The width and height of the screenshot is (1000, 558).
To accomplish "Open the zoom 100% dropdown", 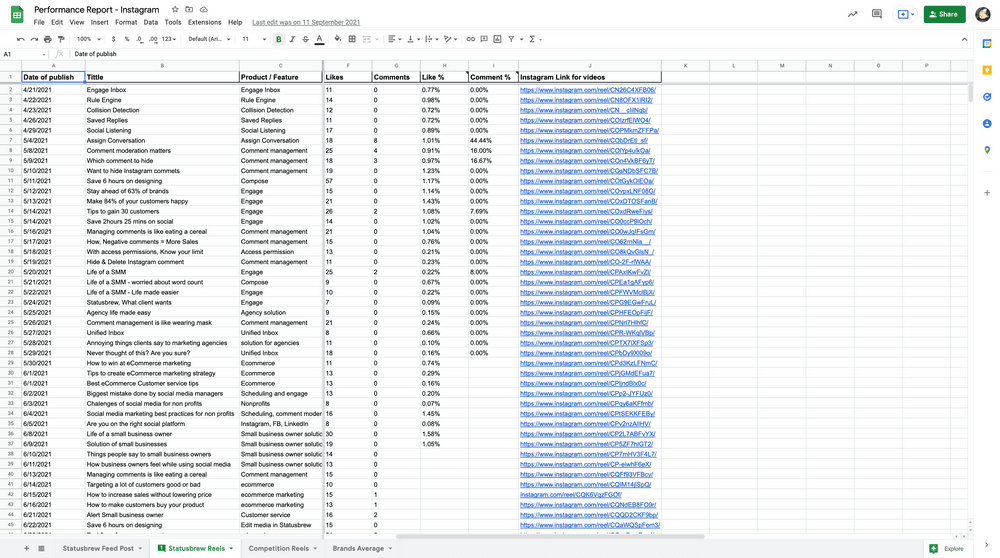I will tap(87, 39).
